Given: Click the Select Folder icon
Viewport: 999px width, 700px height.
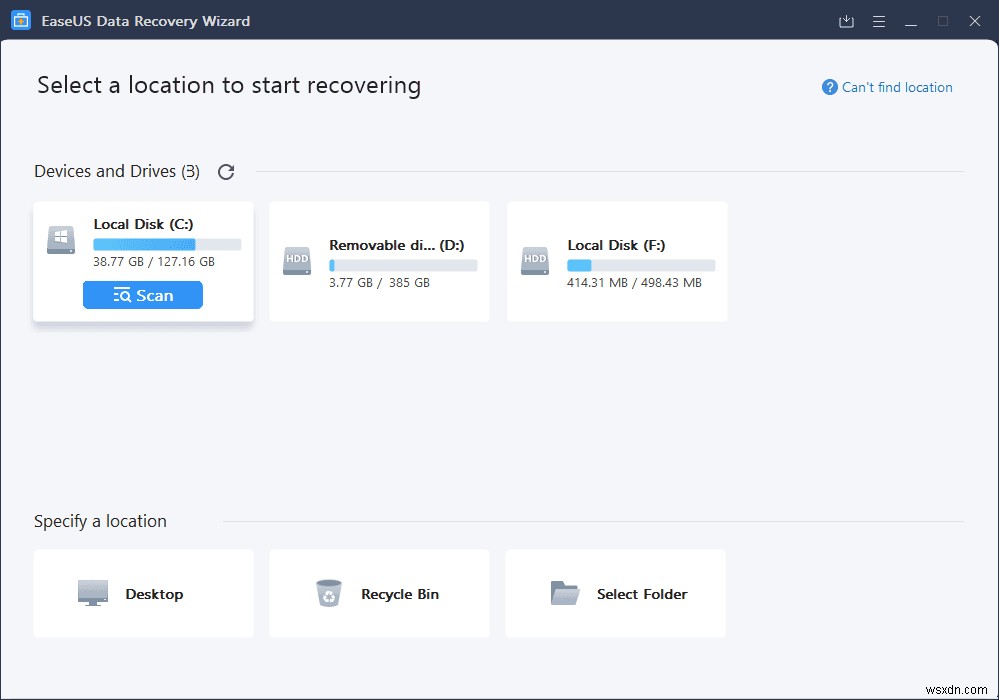Looking at the screenshot, I should point(565,593).
